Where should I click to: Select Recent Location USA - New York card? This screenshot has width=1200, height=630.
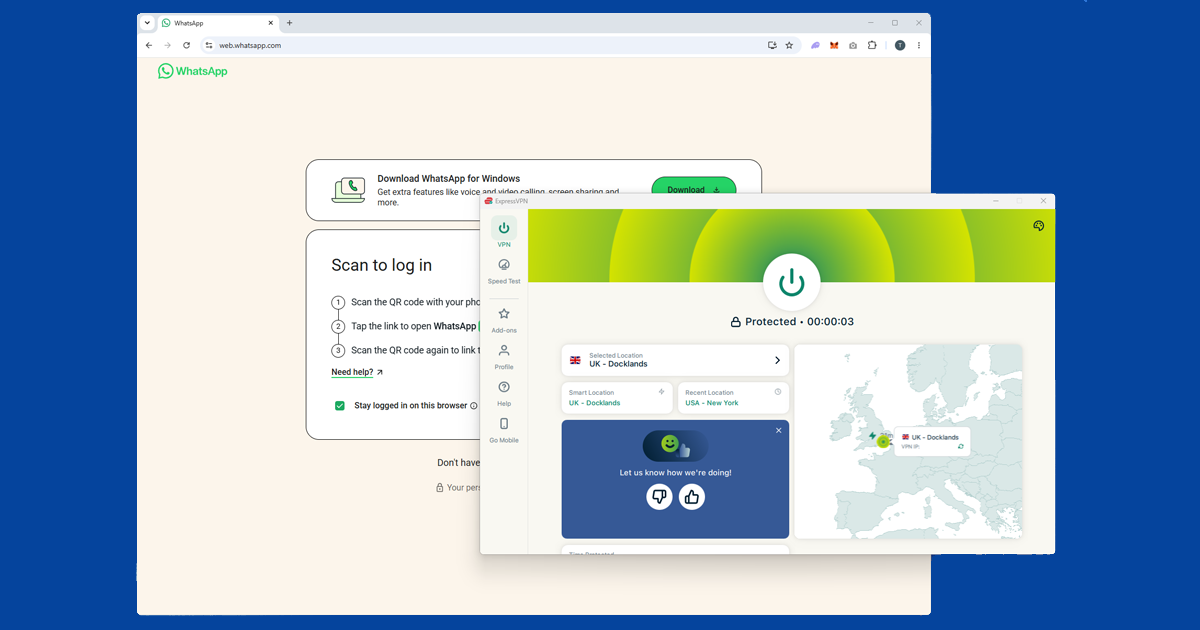pyautogui.click(x=733, y=398)
